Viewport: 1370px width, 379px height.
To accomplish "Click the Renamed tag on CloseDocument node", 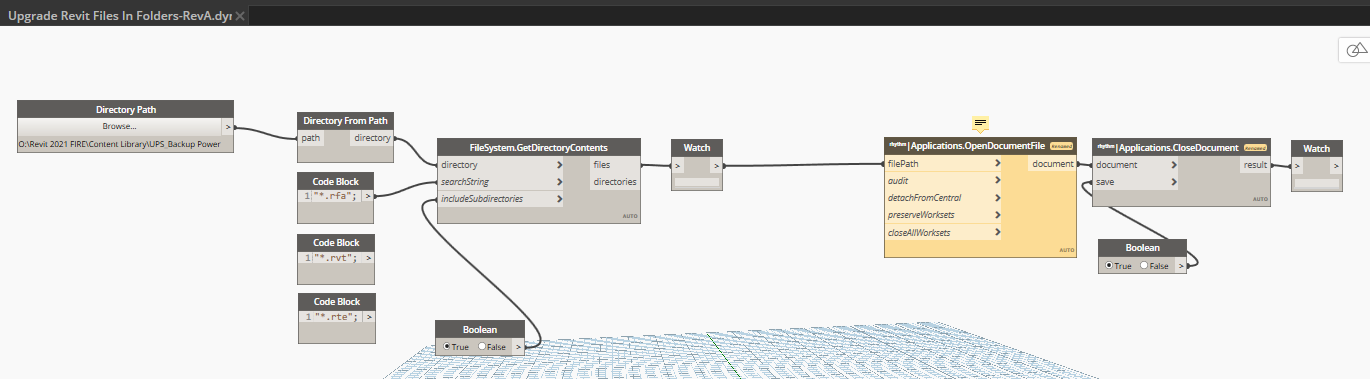I will [1254, 147].
